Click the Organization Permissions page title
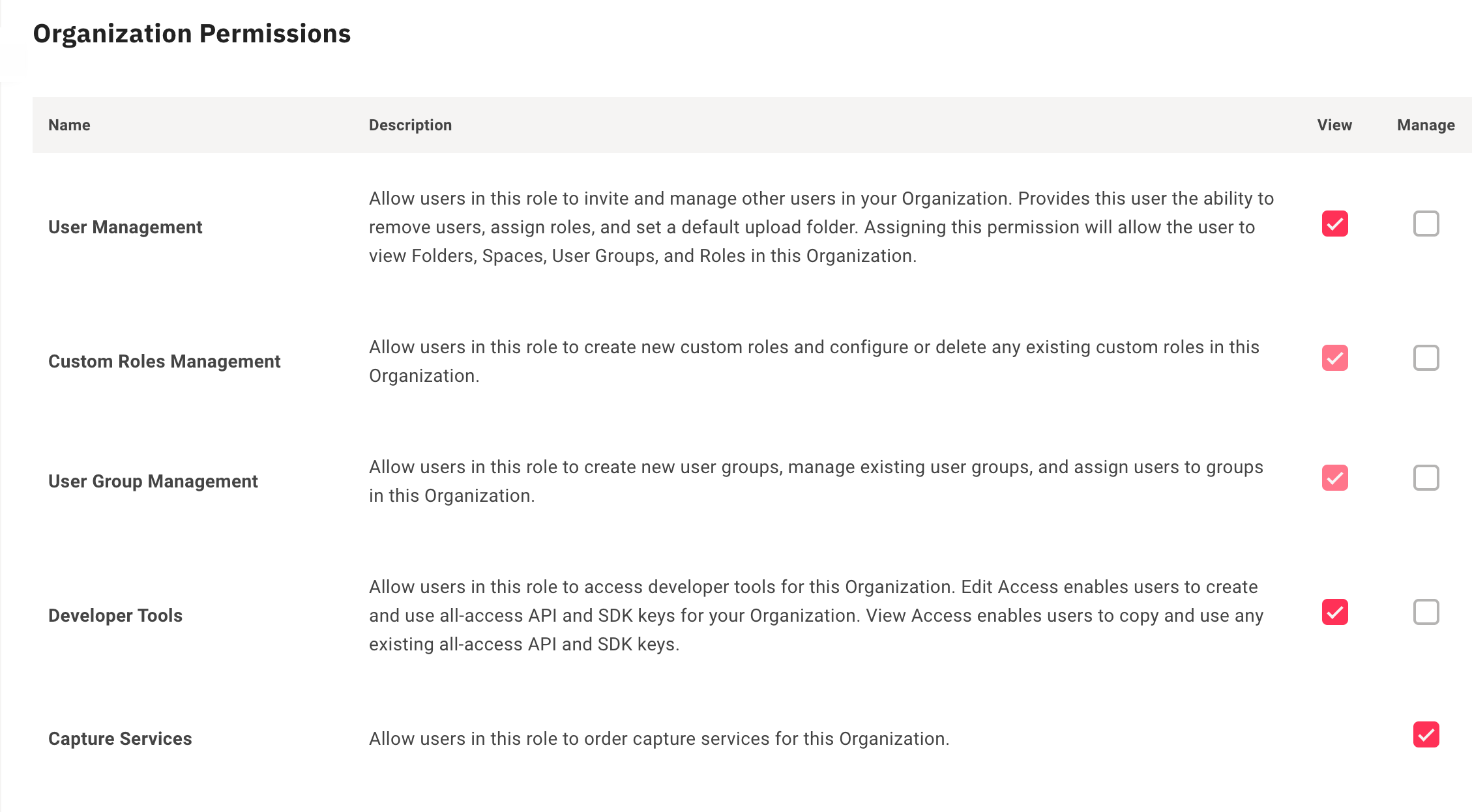Screen dimensions: 1472x812 pos(193,33)
